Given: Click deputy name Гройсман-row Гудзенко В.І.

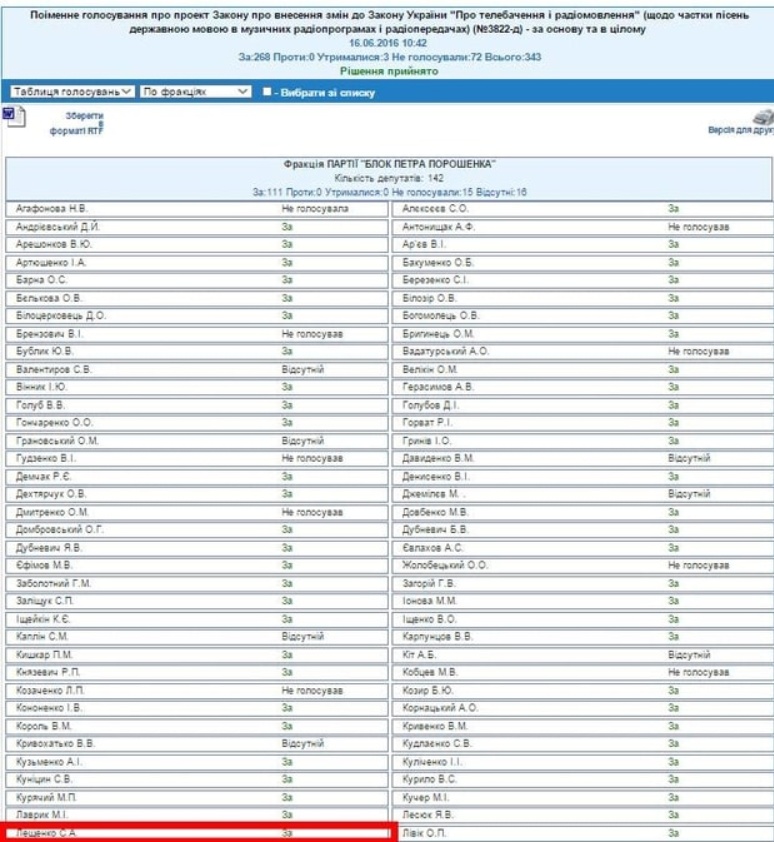Looking at the screenshot, I should (44, 458).
